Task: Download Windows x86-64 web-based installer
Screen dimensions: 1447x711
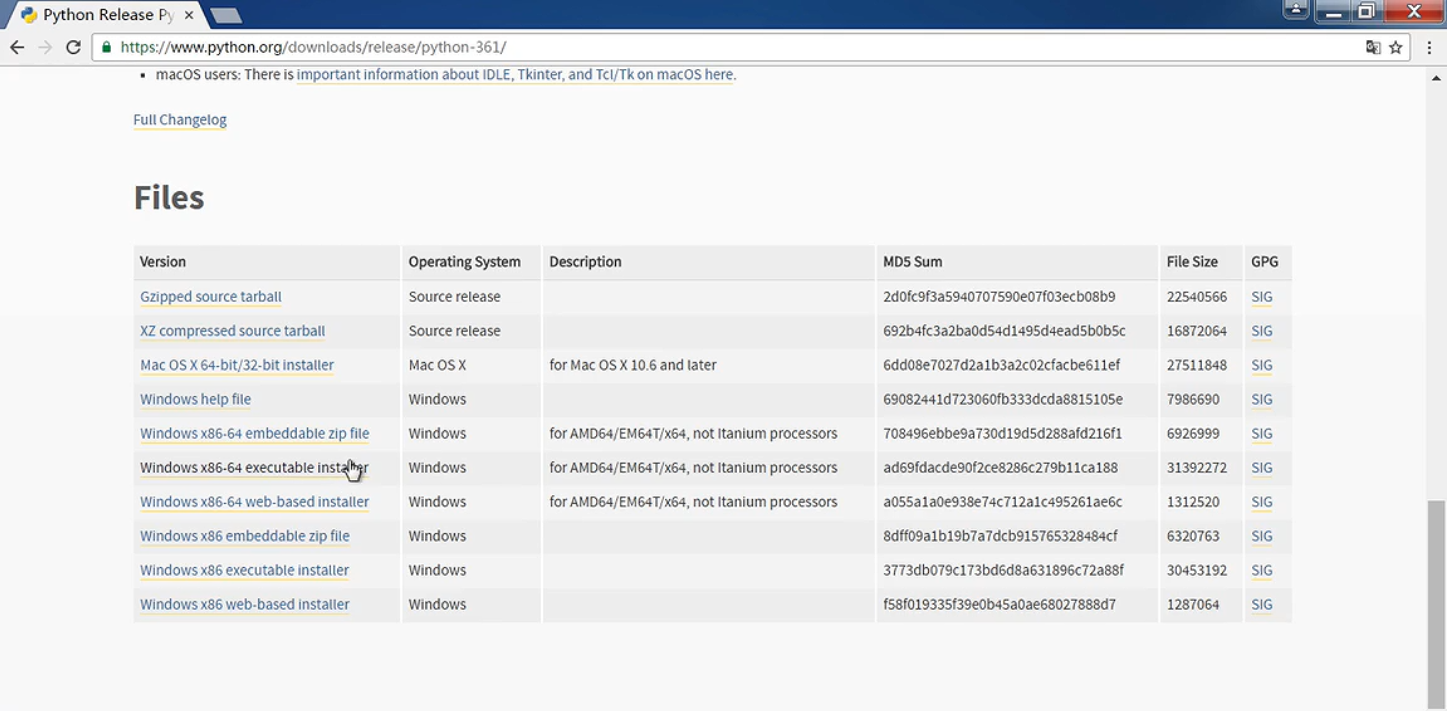Action: (x=255, y=502)
